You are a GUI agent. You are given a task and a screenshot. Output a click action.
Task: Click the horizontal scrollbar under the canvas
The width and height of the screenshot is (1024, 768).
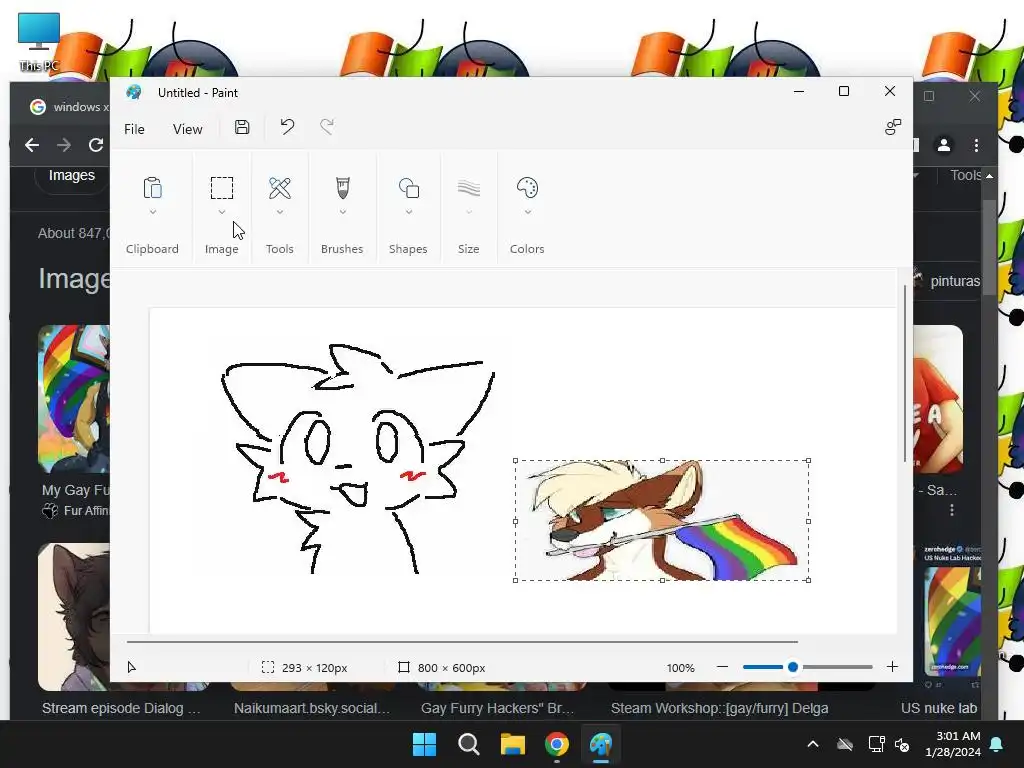pyautogui.click(x=462, y=642)
